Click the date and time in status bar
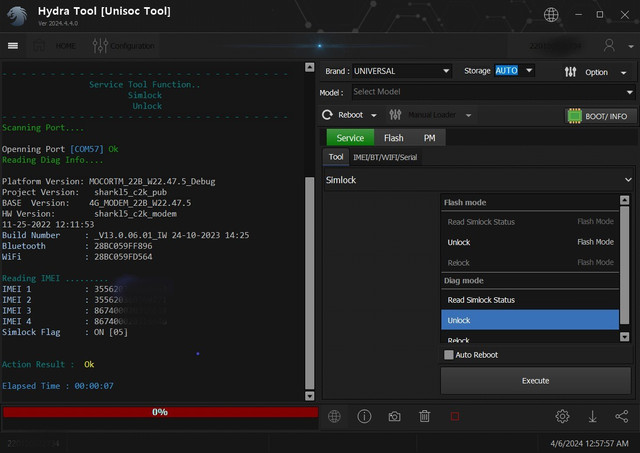The width and height of the screenshot is (640, 453). (589, 443)
